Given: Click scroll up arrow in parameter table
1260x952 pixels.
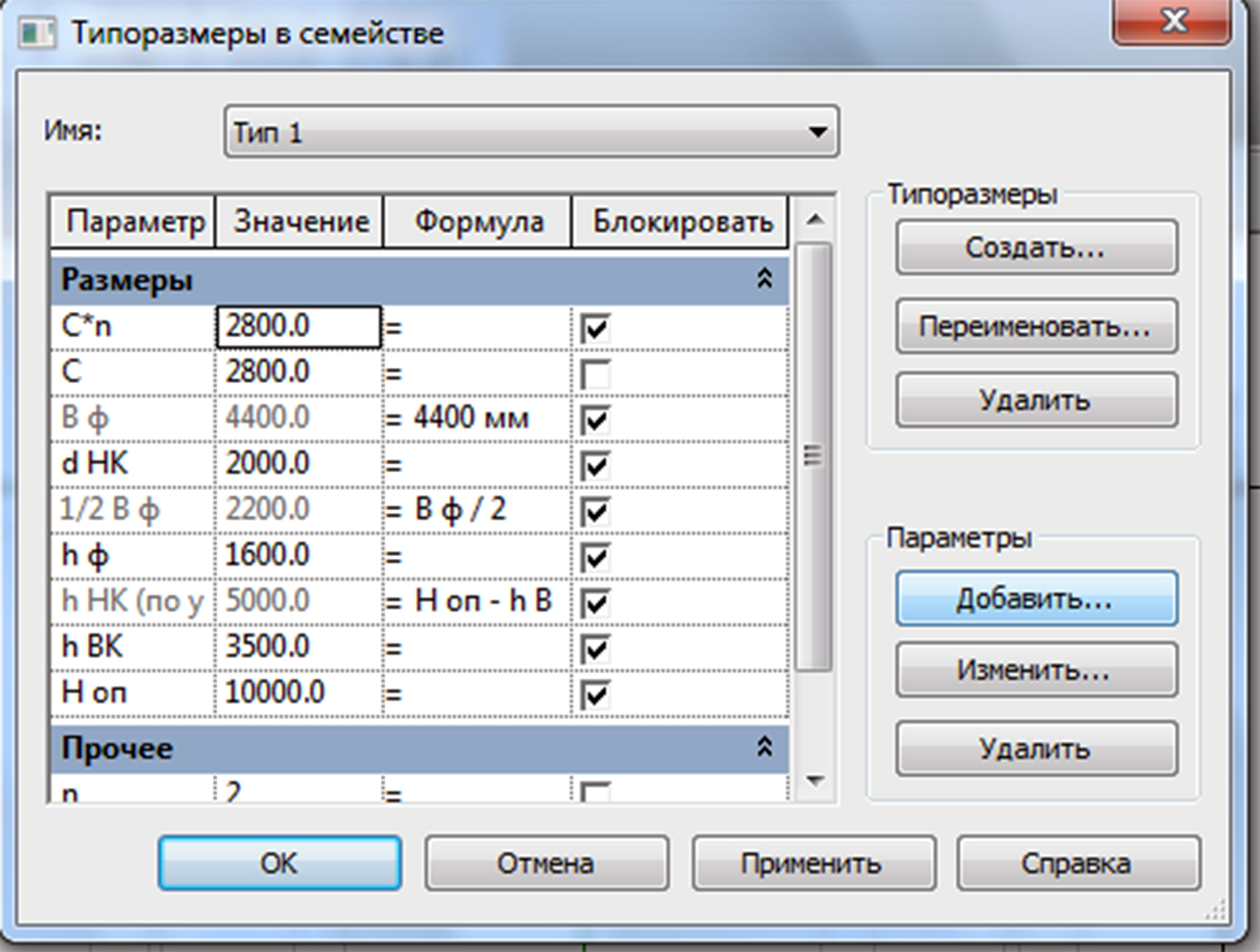Looking at the screenshot, I should click(x=815, y=220).
